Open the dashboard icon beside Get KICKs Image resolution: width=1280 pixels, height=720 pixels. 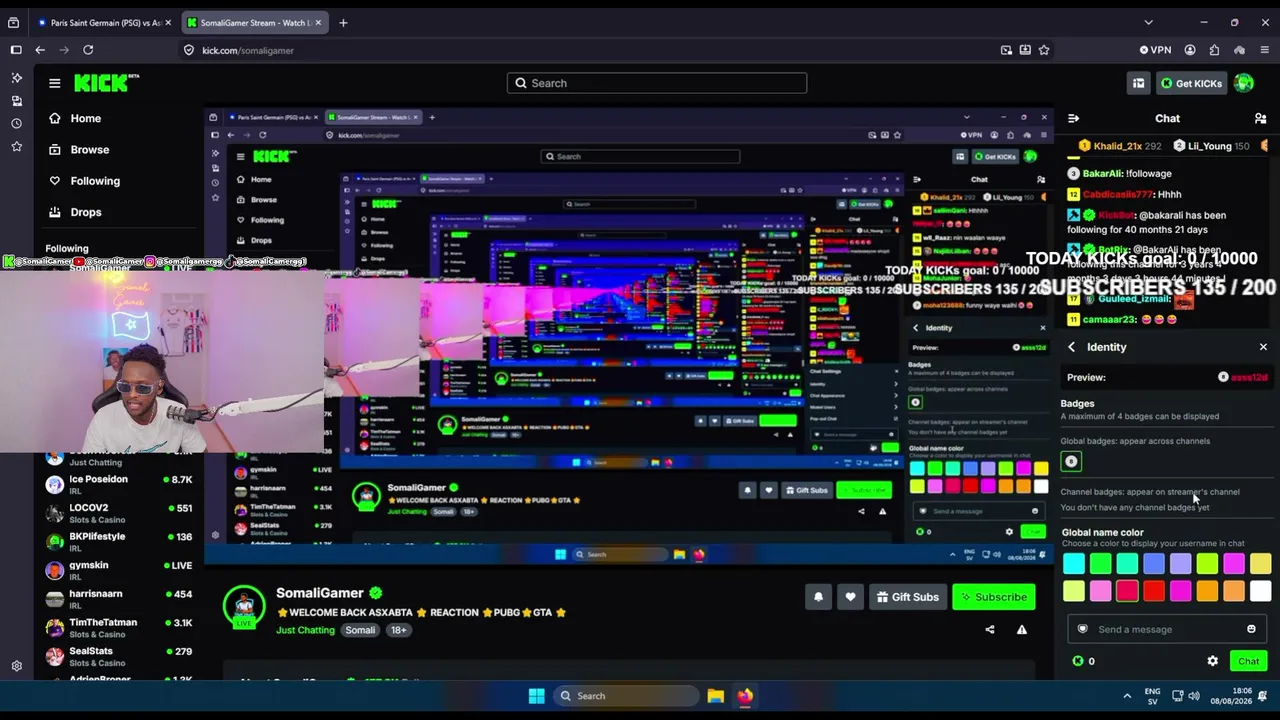point(1138,83)
